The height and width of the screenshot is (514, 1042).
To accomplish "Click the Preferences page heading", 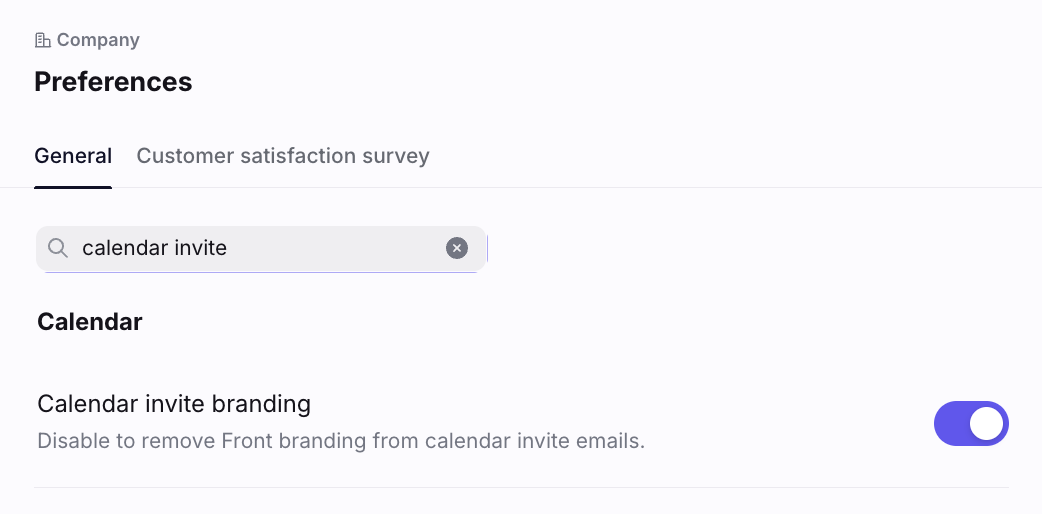I will [113, 82].
